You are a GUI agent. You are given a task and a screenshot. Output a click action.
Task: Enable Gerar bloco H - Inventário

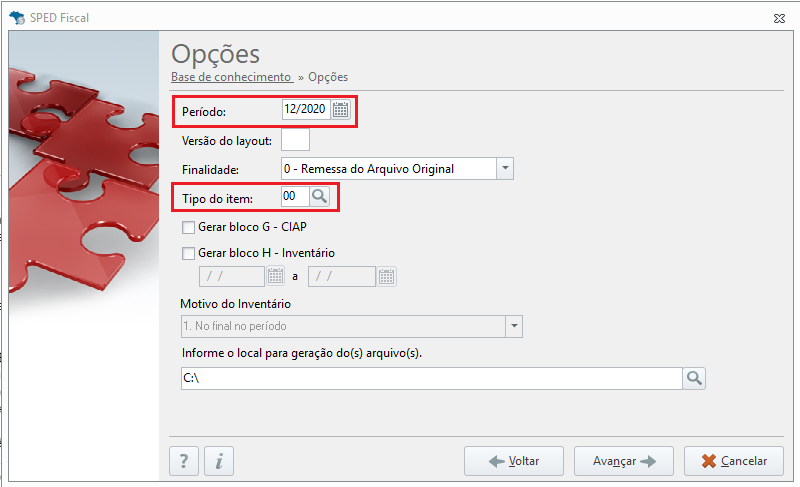[188, 253]
